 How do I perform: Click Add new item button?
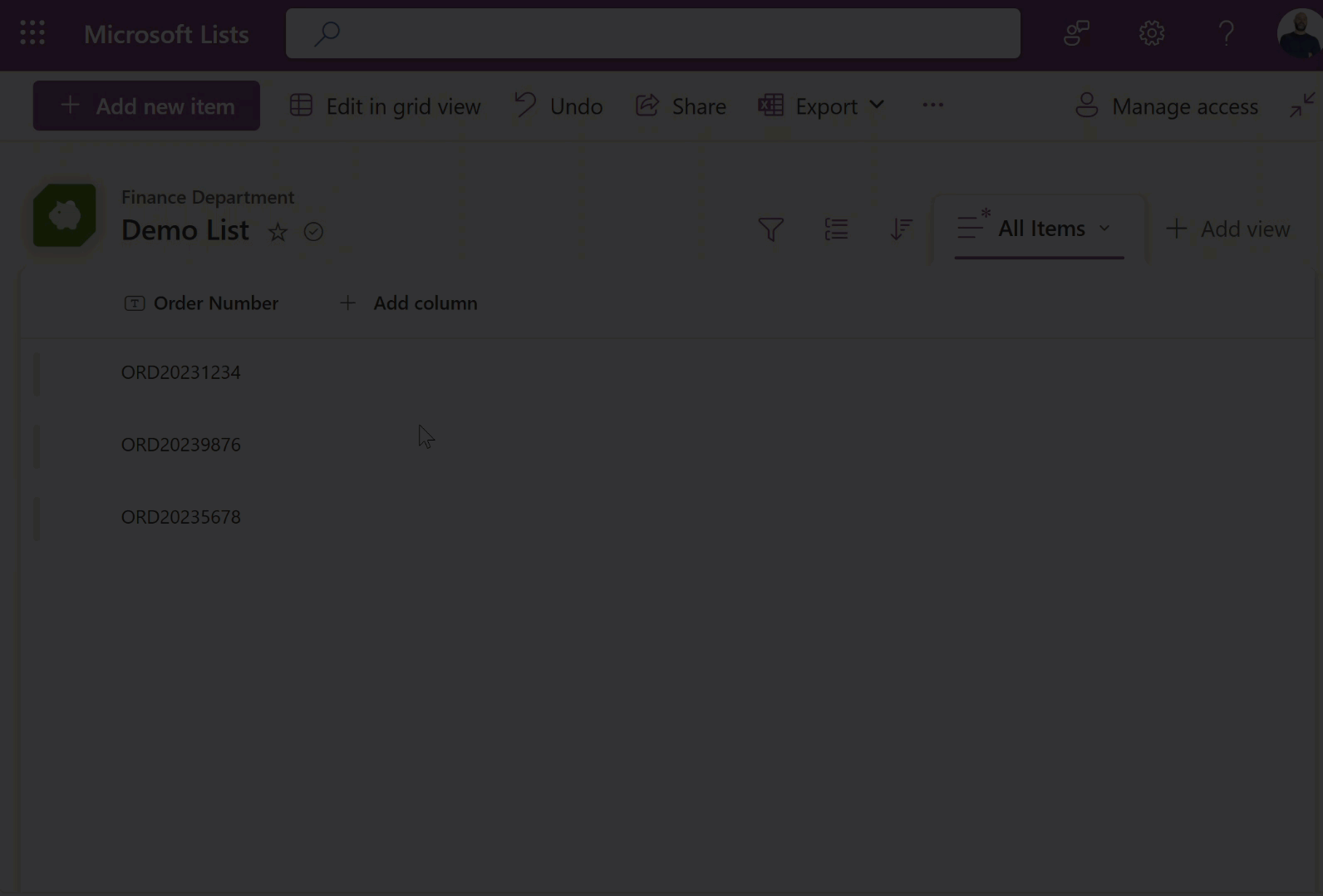(146, 106)
